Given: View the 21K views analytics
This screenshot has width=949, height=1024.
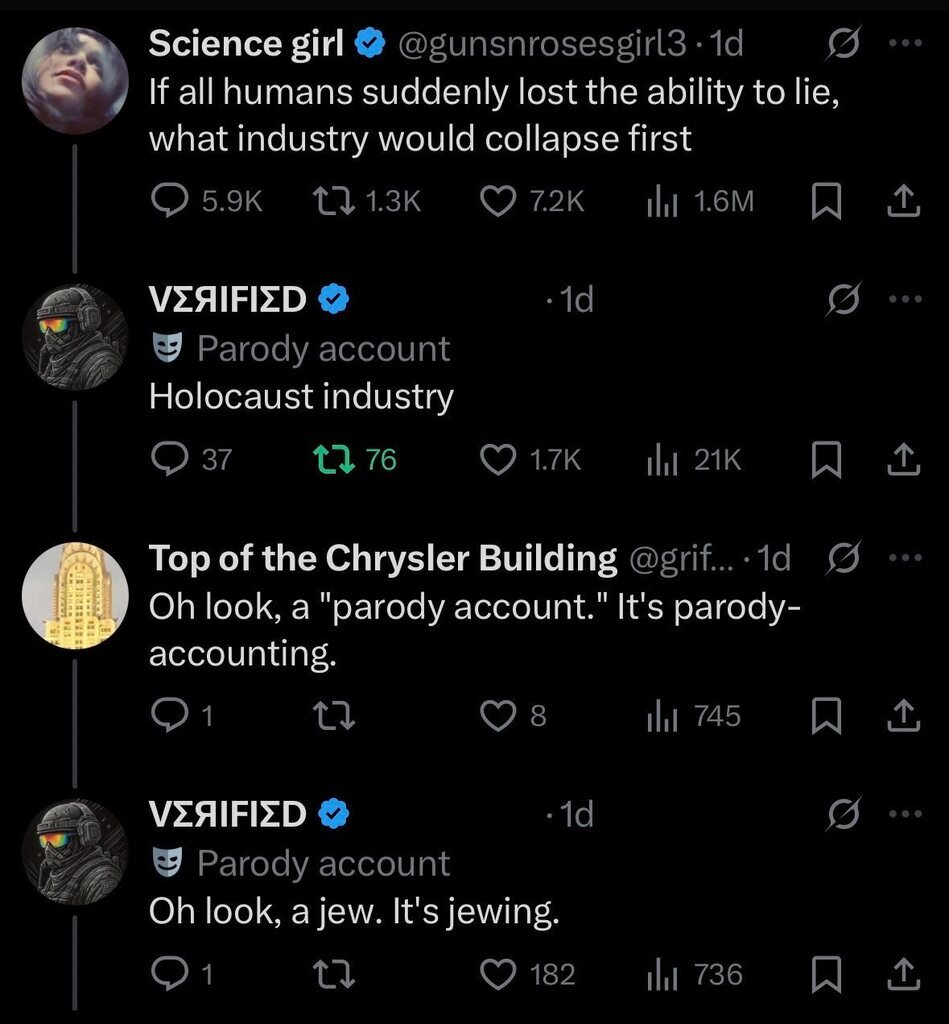Looking at the screenshot, I should point(662,459).
